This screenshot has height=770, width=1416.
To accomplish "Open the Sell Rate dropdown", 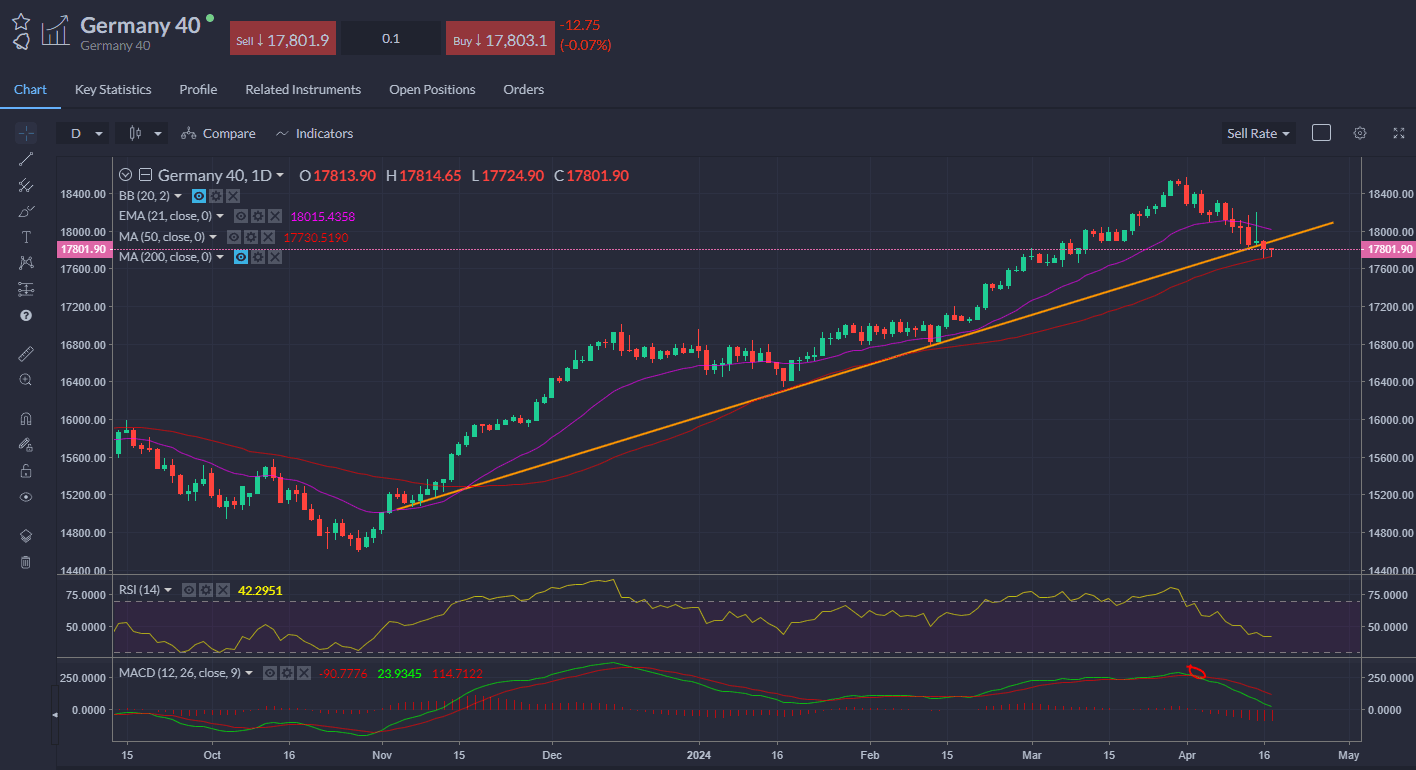I will pyautogui.click(x=1258, y=133).
